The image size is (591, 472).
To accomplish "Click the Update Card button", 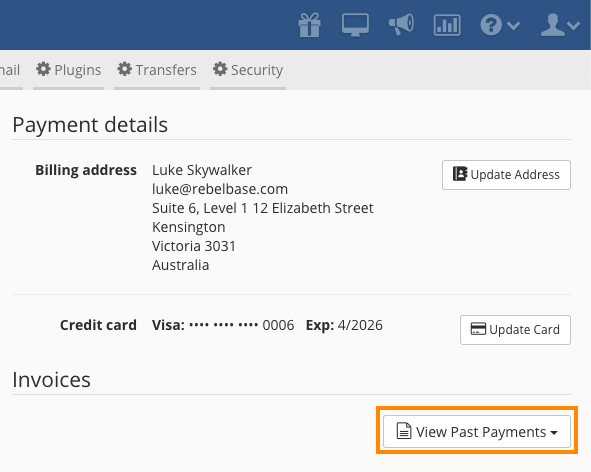I will pos(515,330).
